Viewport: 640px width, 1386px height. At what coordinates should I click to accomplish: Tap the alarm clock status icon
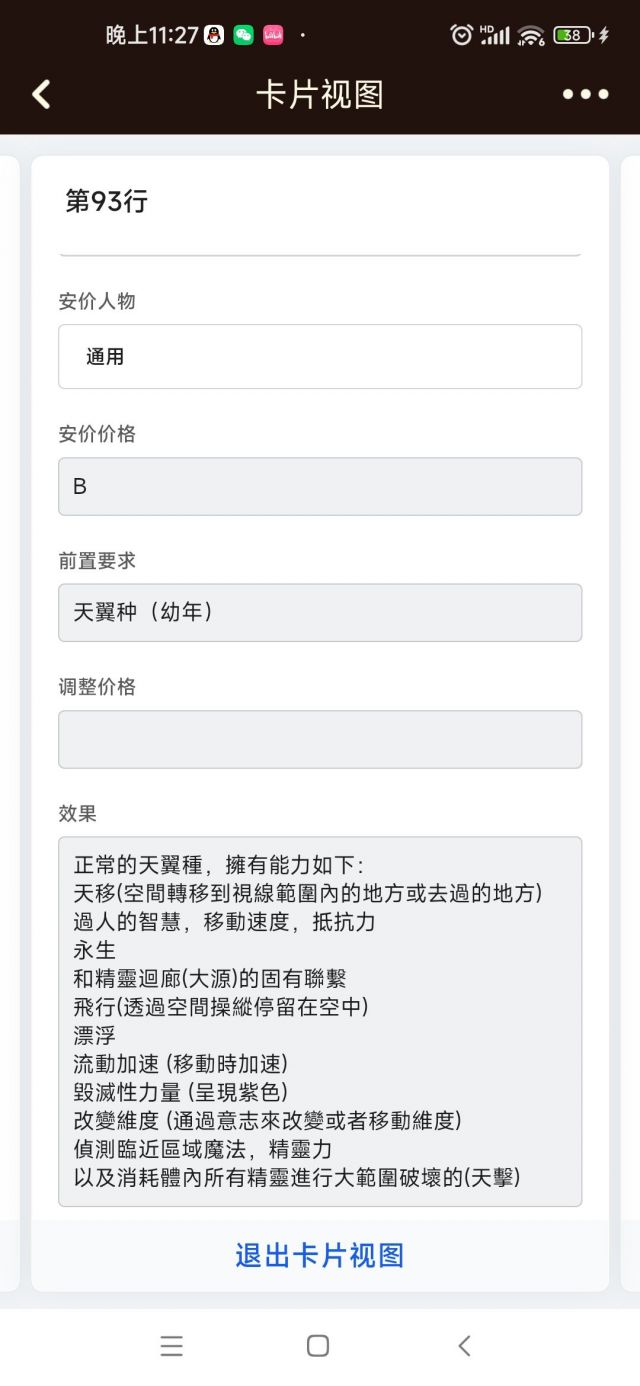pos(461,35)
